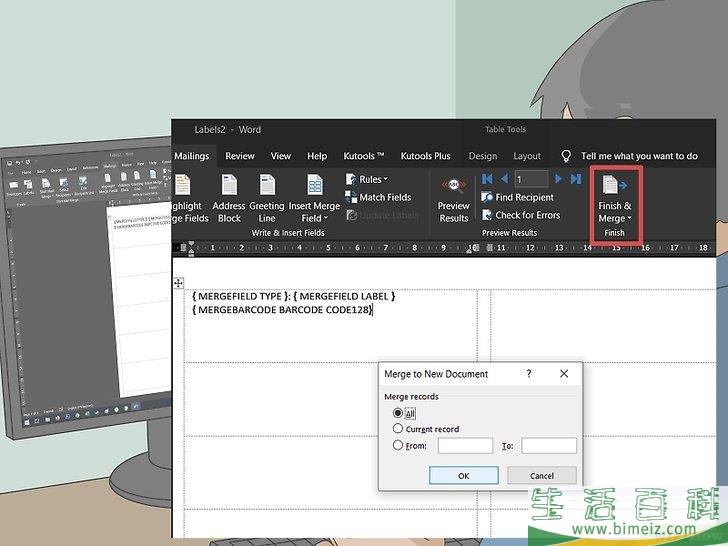Click the MERGEFIELD LABEL field text

coord(344,296)
